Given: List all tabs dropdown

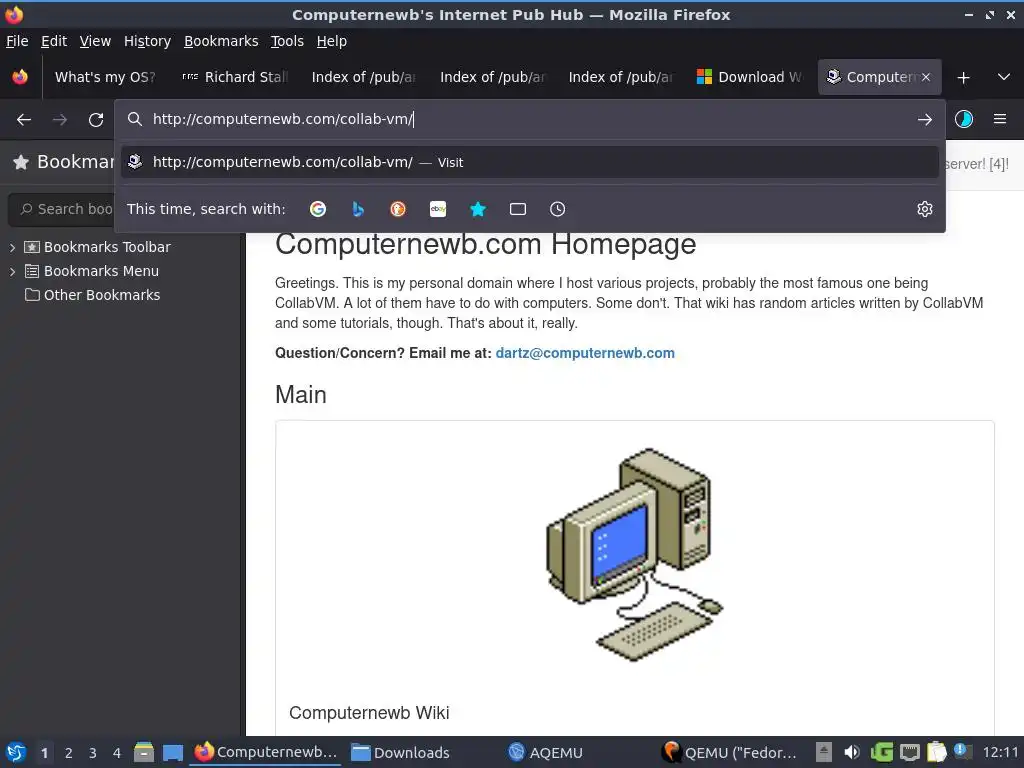Looking at the screenshot, I should 1004,77.
